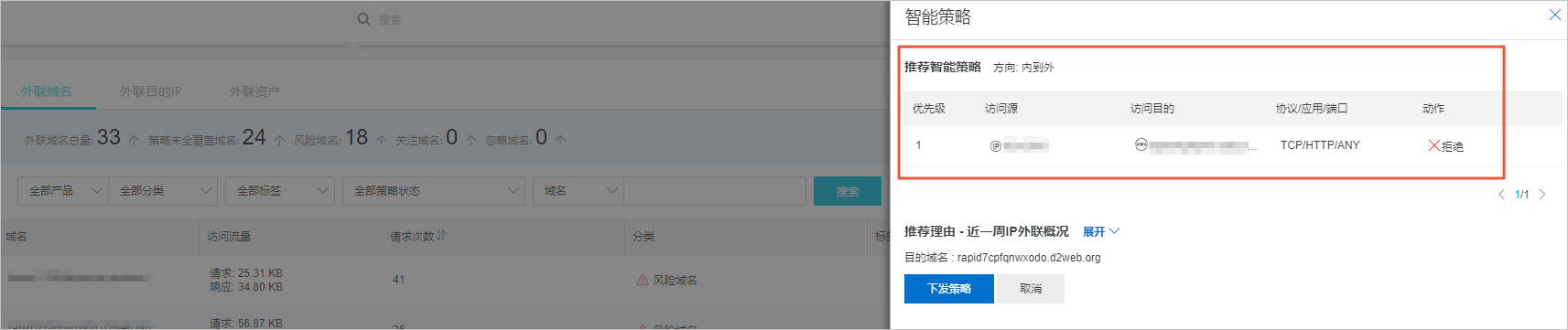The width and height of the screenshot is (1568, 330).
Task: Click 关注域名 count 0
Action: point(451,137)
